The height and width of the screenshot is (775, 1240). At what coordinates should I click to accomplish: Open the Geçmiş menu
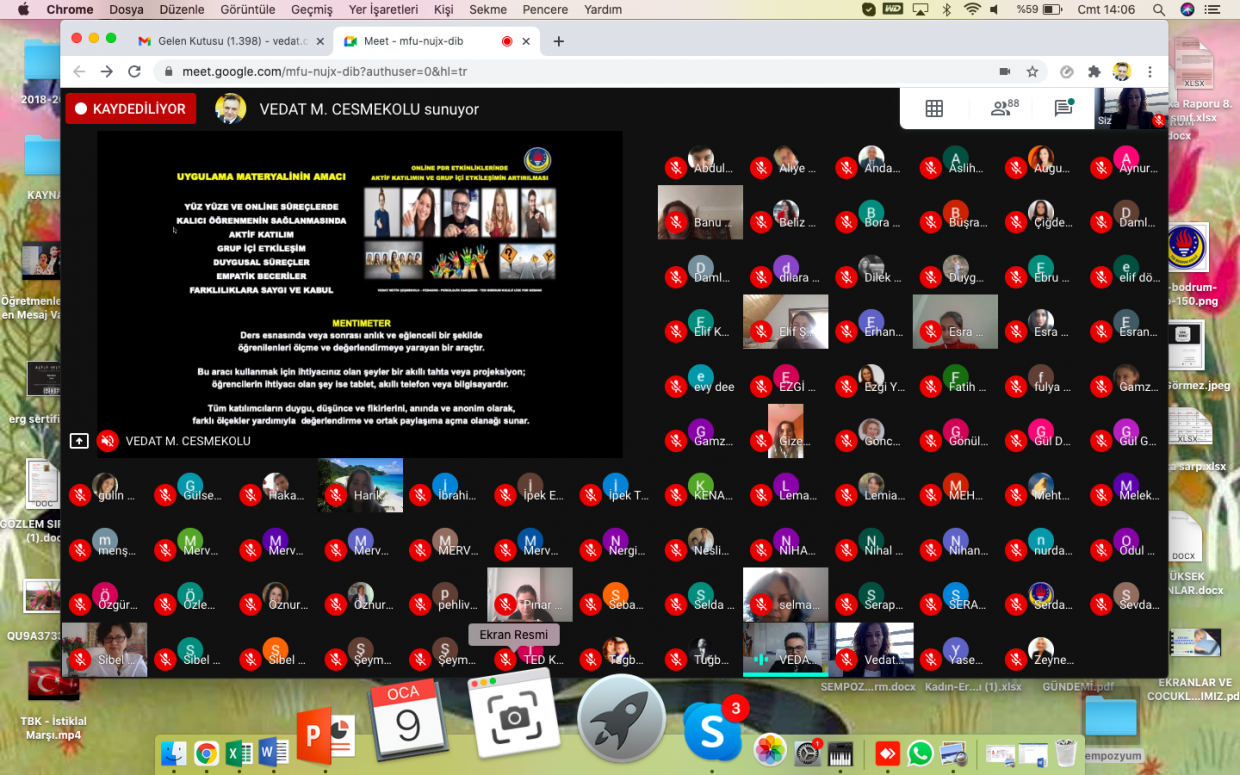tap(311, 9)
